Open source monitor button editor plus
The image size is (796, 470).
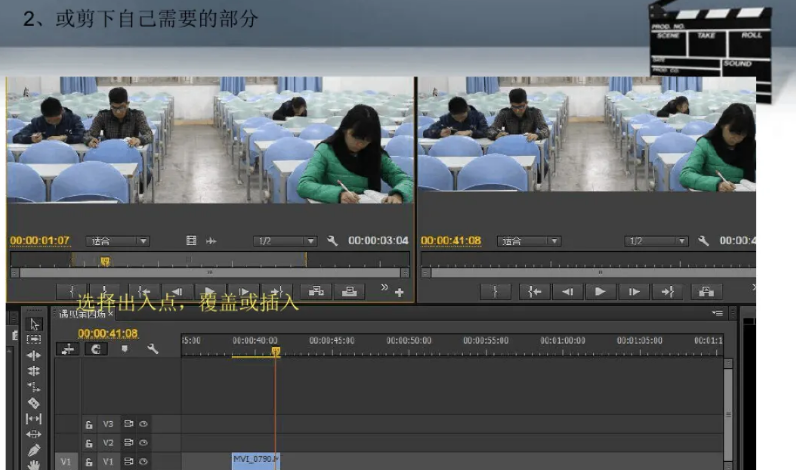(x=400, y=292)
